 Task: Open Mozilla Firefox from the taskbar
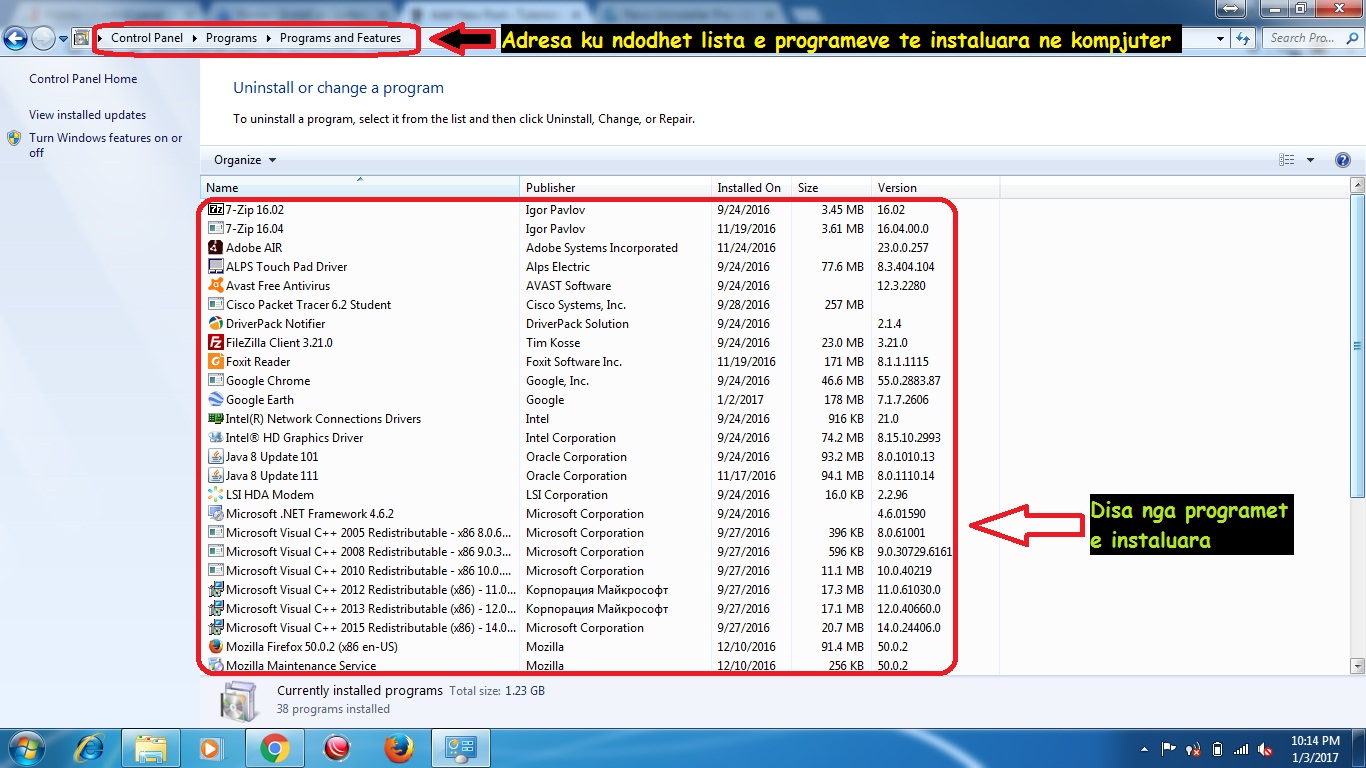398,747
